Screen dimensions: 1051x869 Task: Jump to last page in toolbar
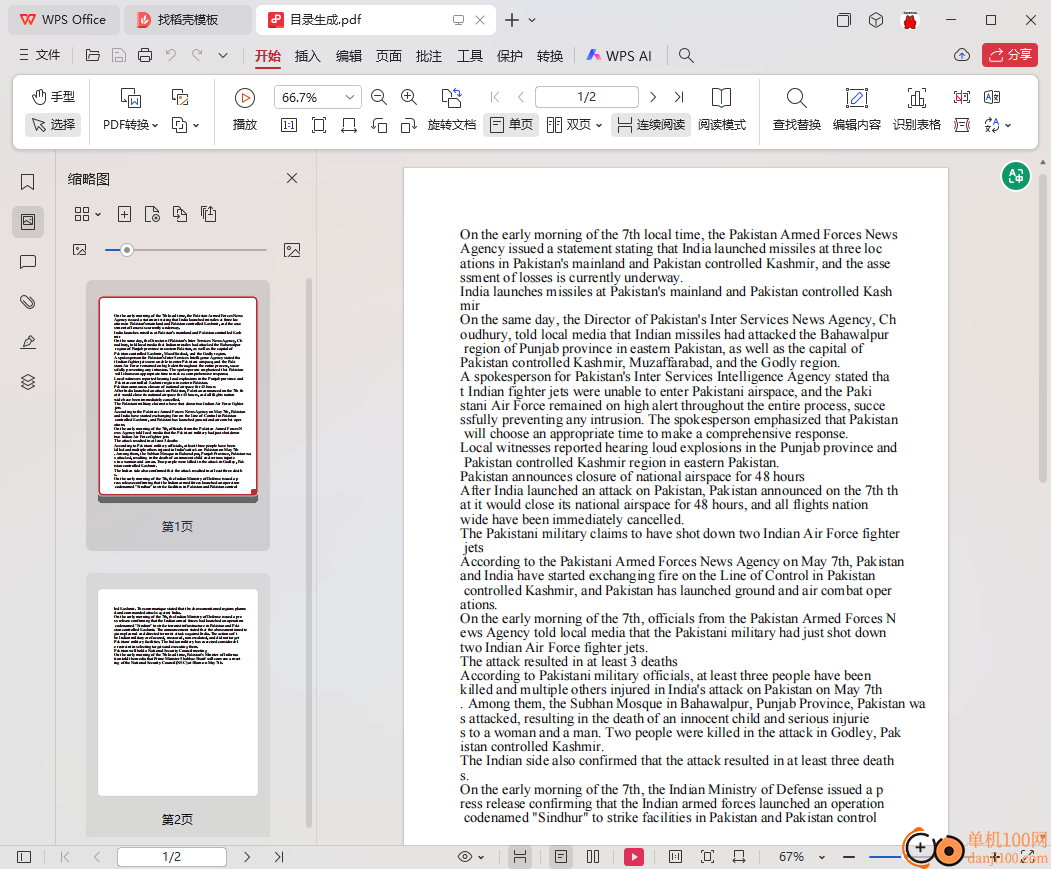pos(679,97)
